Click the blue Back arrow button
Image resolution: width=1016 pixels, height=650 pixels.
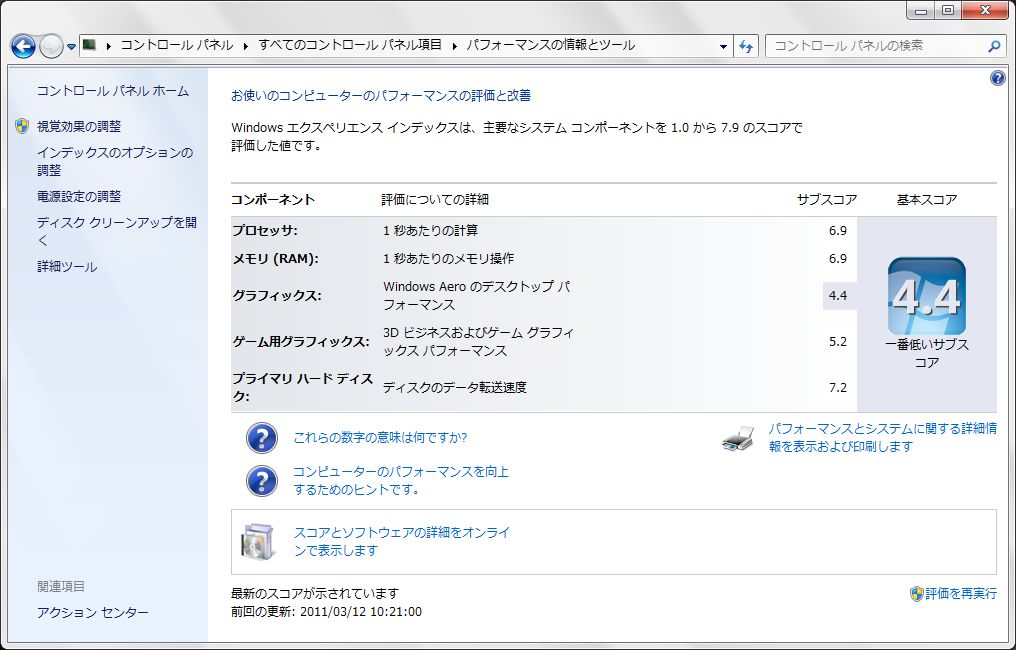23,46
